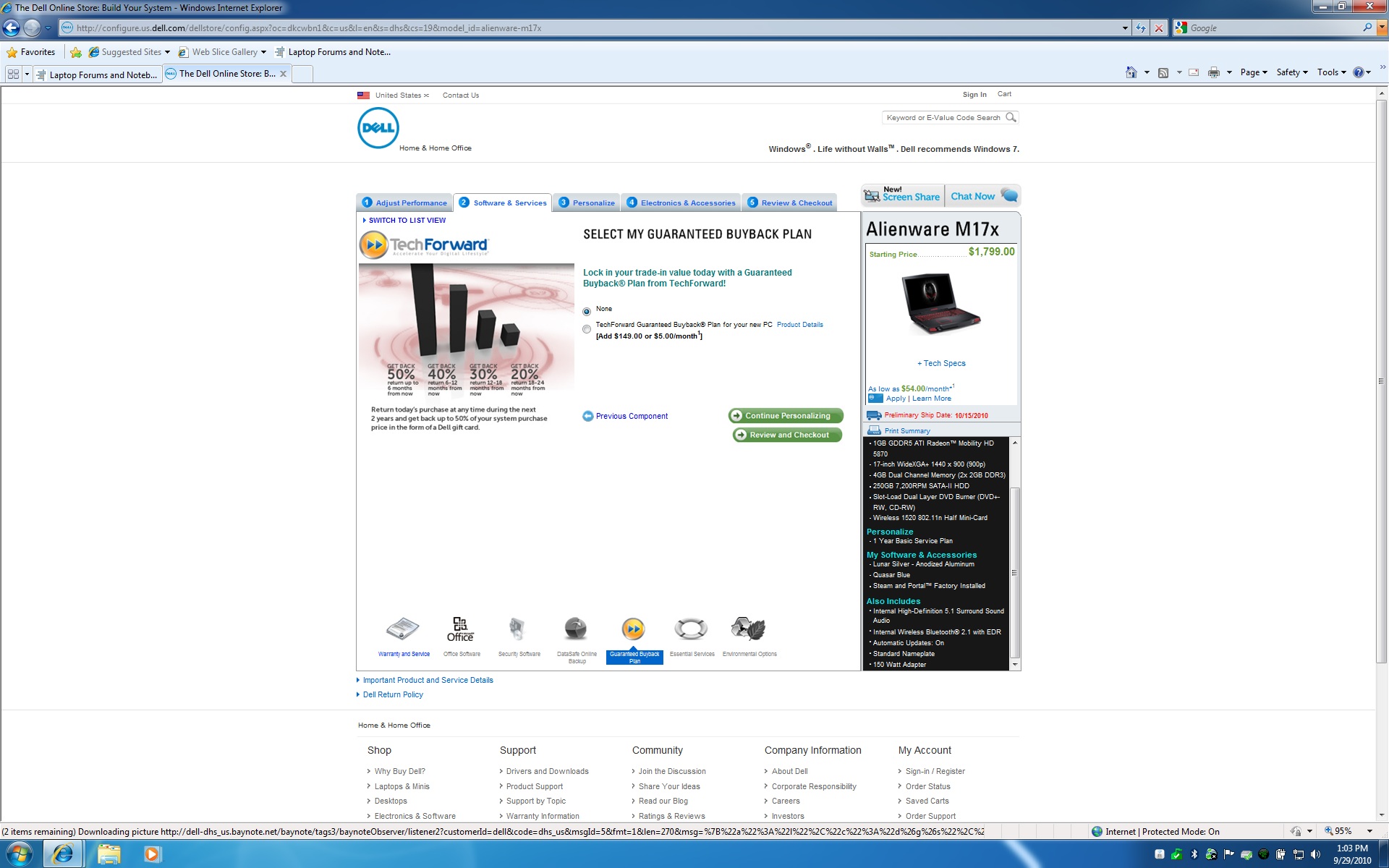The image size is (1389, 868).
Task: Click summary panel scrollbar down arrow
Action: 1015,664
